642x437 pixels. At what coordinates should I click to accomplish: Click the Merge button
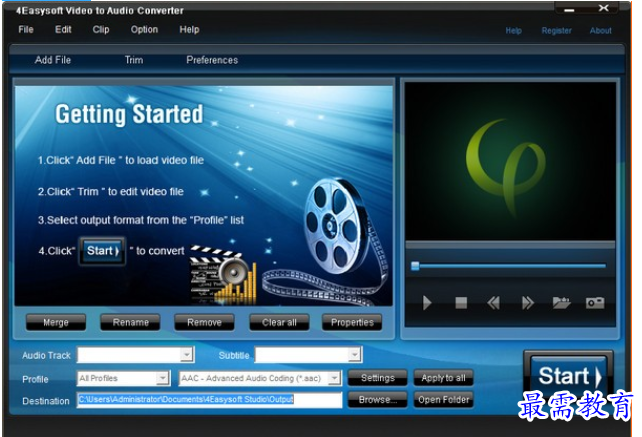pos(56,322)
